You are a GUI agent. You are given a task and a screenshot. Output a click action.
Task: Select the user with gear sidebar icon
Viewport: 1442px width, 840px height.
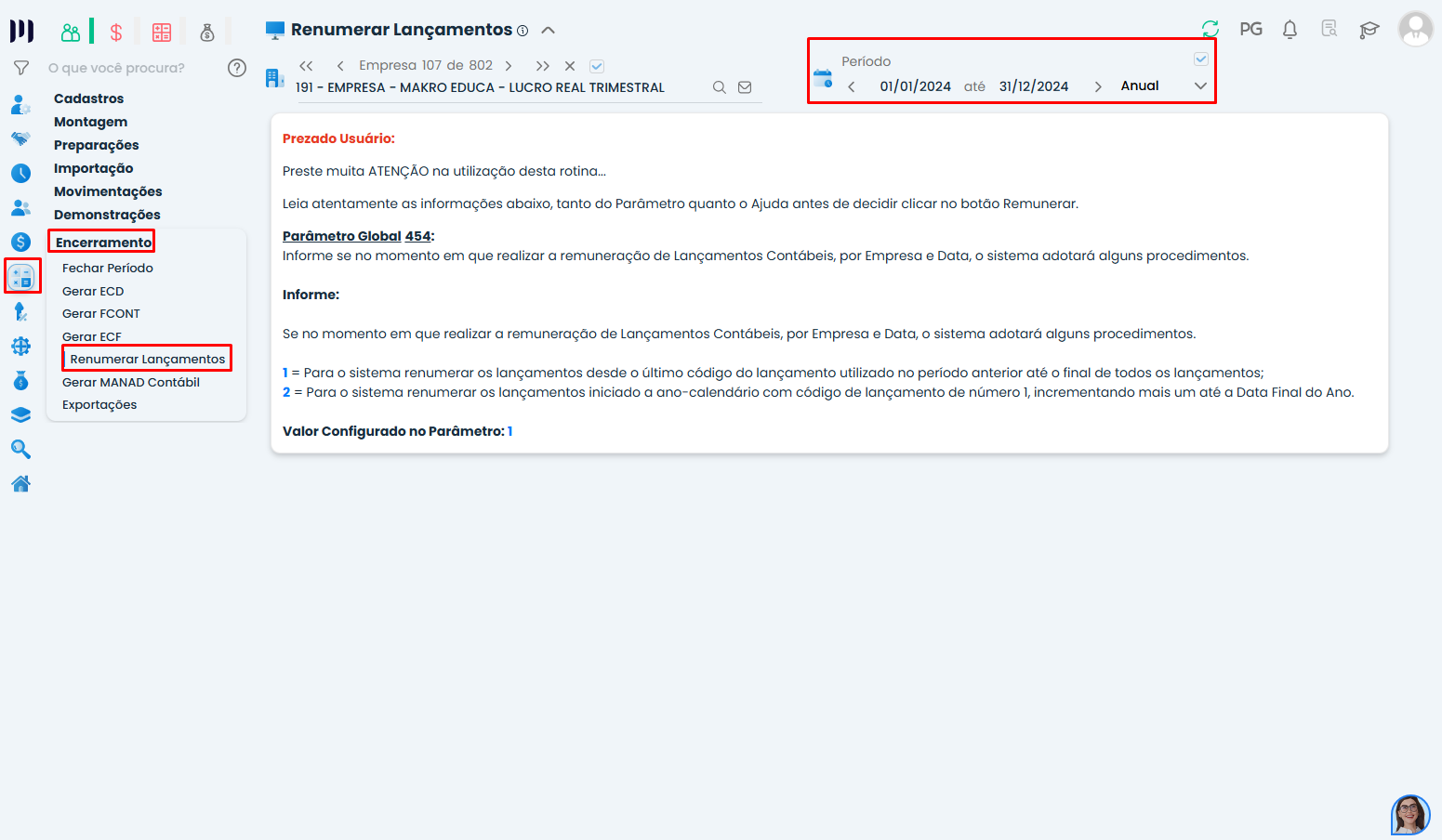(x=21, y=105)
